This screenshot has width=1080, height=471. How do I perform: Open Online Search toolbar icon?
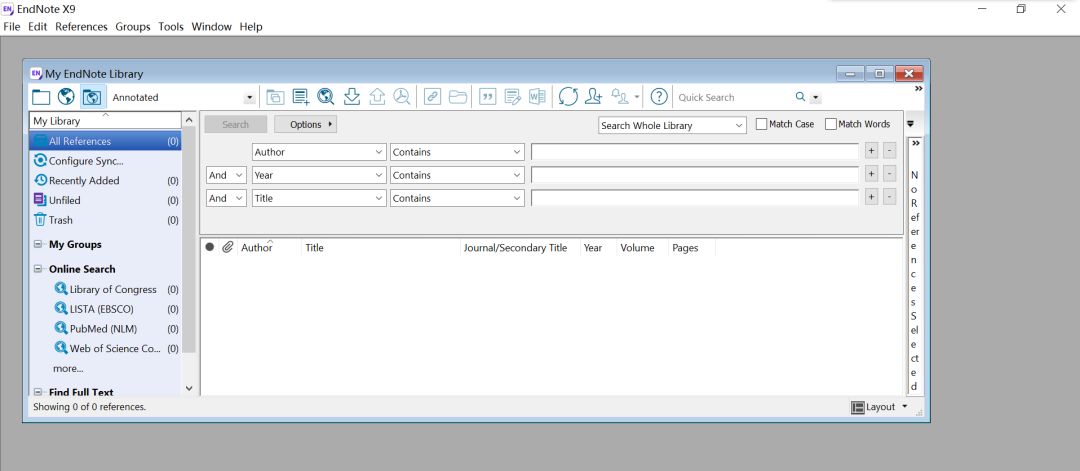(326, 97)
